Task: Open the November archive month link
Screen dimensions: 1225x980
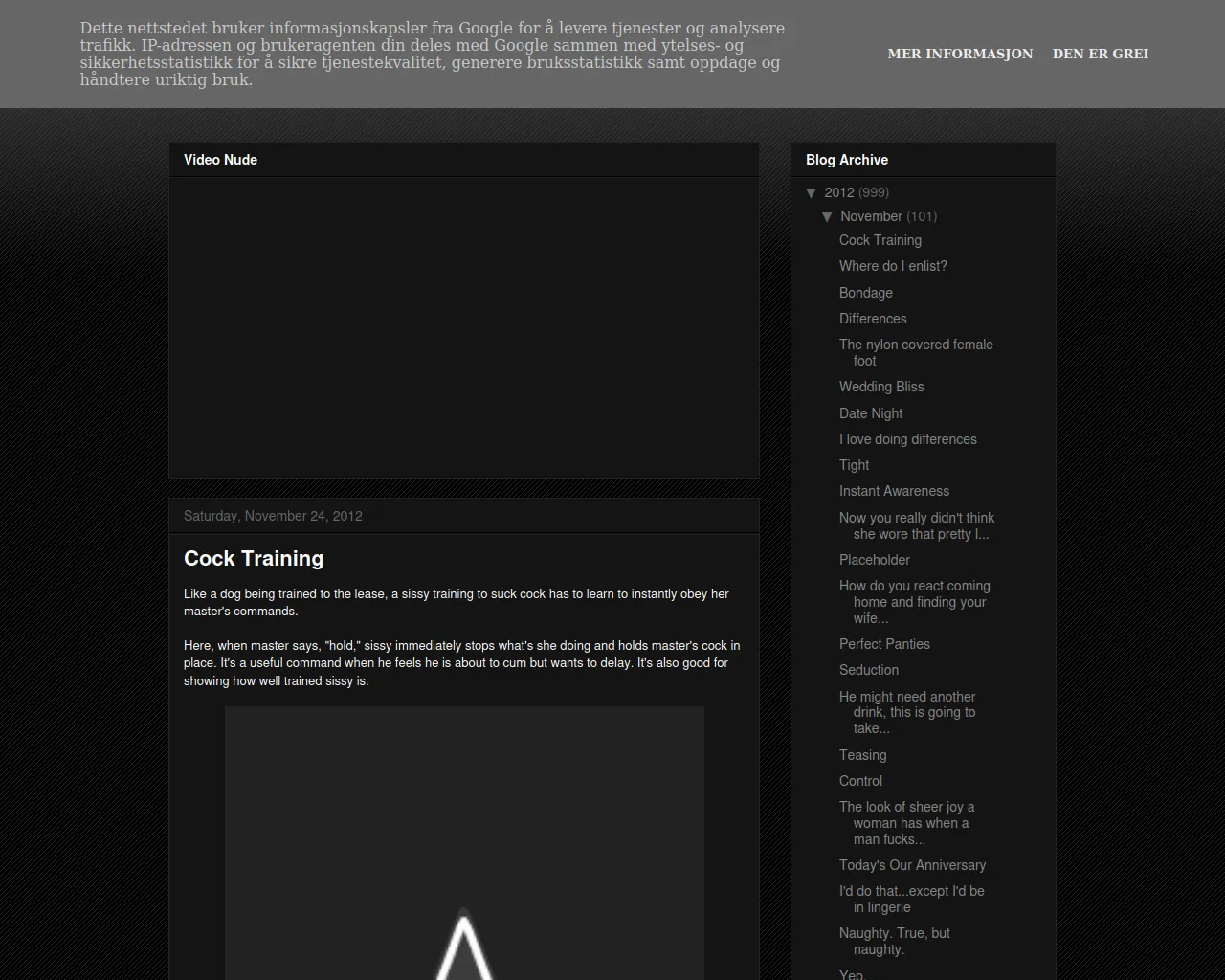Action: click(x=871, y=216)
